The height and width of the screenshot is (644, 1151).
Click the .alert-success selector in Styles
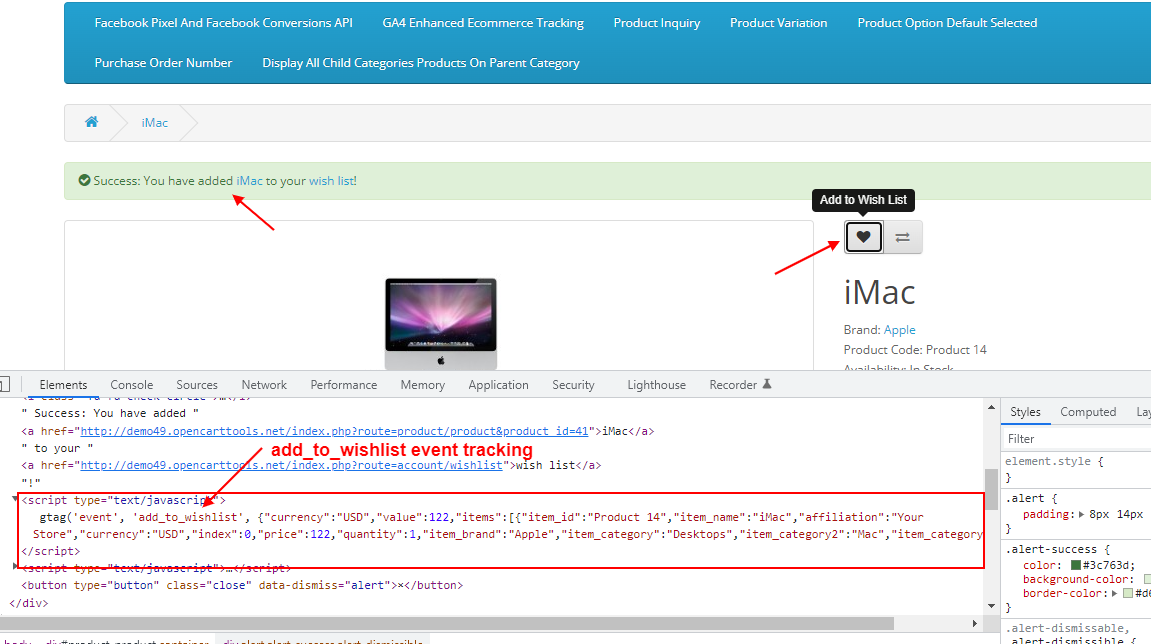pos(1050,549)
